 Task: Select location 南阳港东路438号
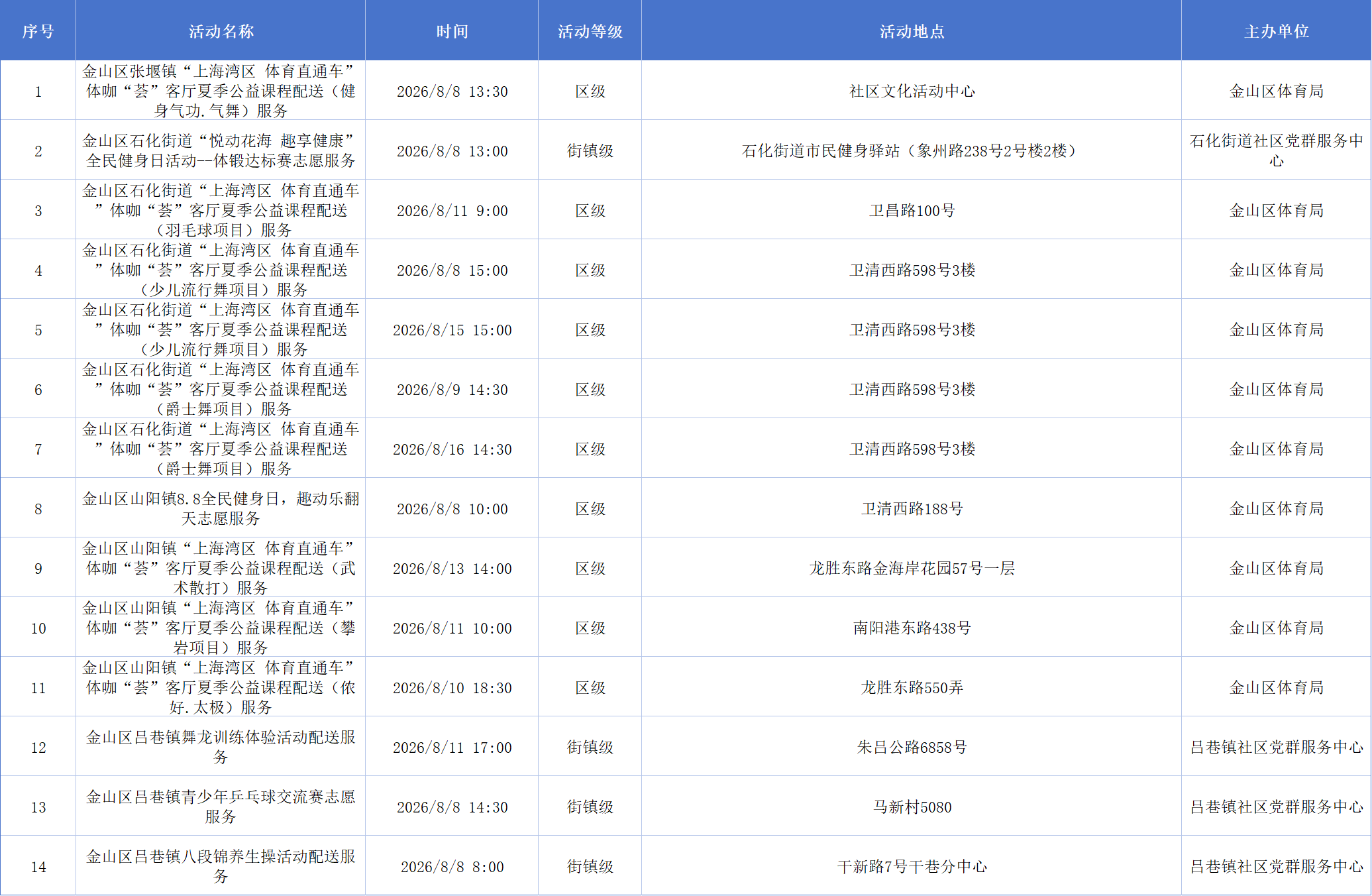[912, 628]
